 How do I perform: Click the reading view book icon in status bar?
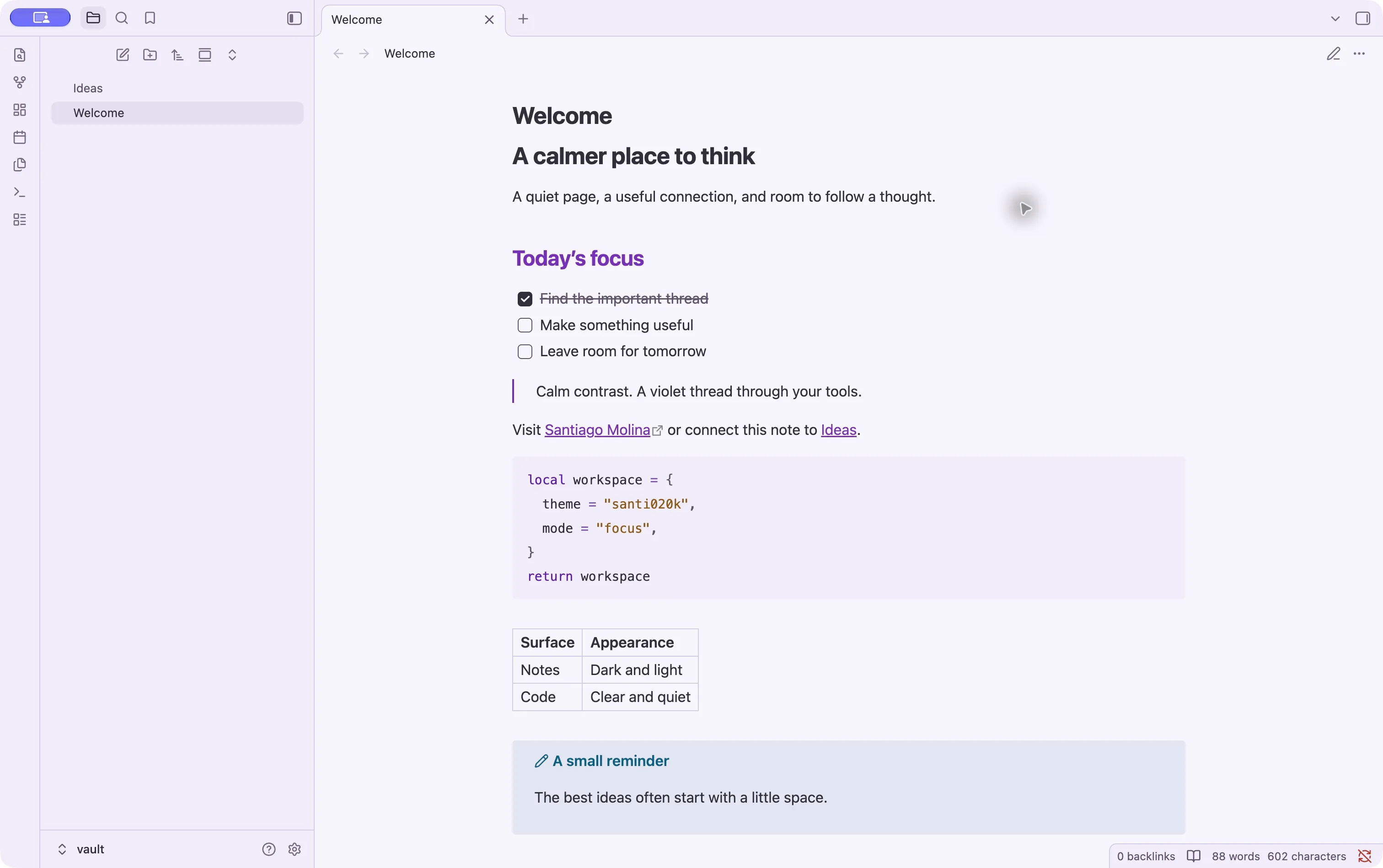(x=1194, y=856)
